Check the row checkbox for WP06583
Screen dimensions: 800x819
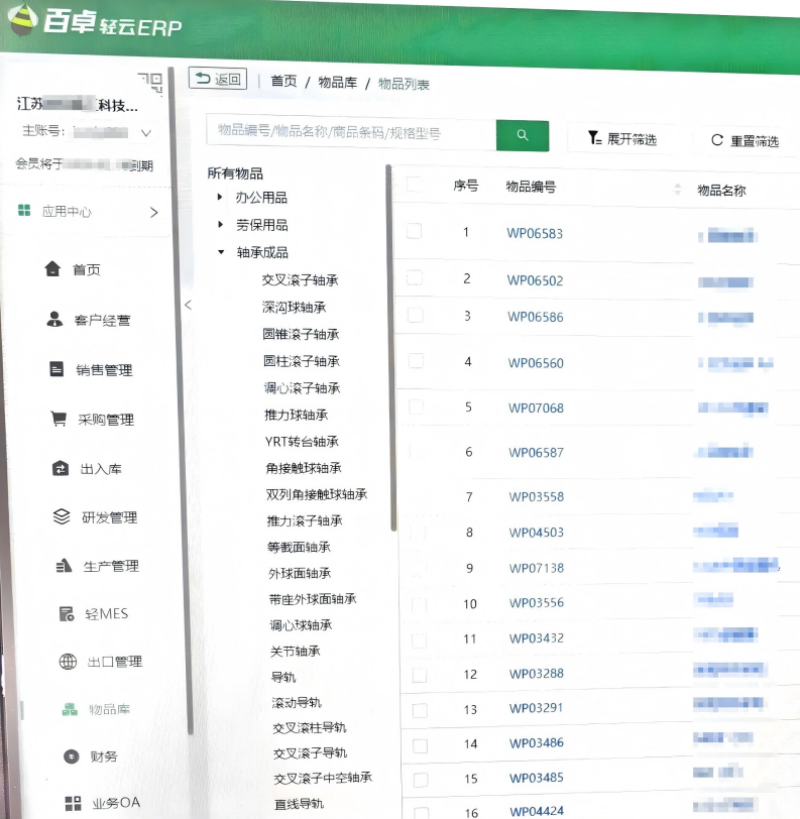tap(414, 232)
